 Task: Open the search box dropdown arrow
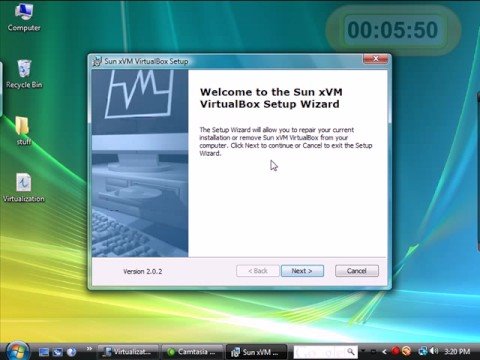point(363,351)
